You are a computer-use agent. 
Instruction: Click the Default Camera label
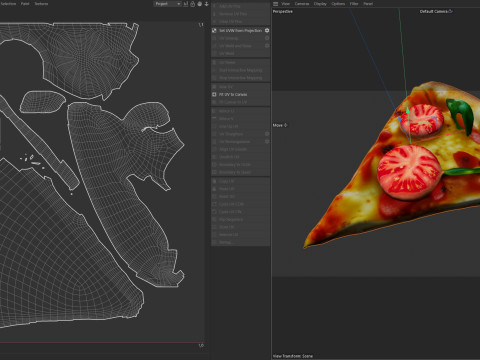[x=433, y=11]
